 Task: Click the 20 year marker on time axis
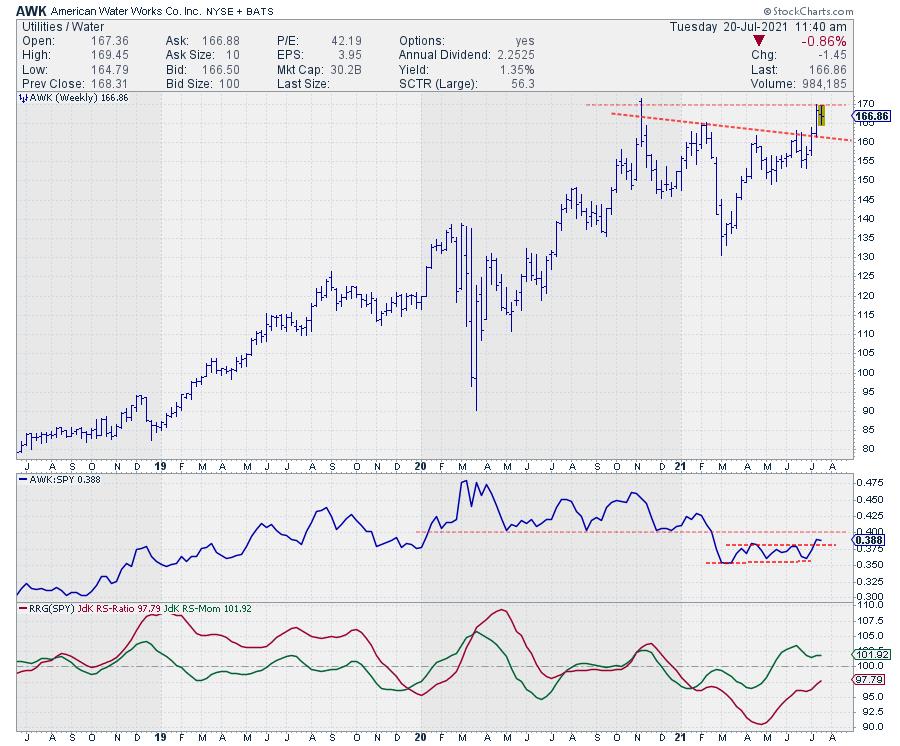[x=420, y=466]
